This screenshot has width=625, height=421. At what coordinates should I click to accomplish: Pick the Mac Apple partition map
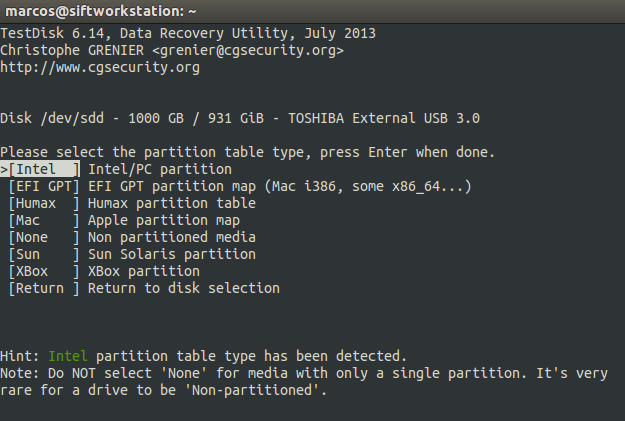click(44, 220)
